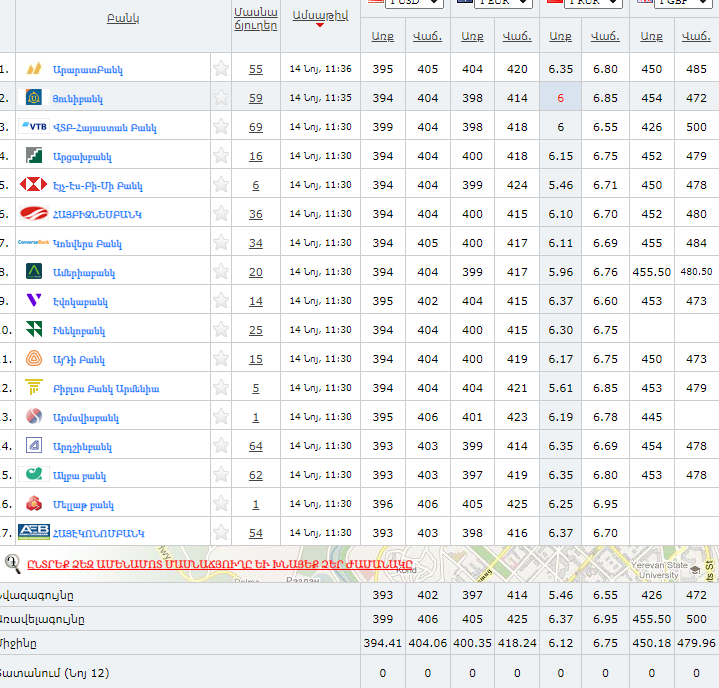Viewport: 719px width, 688px height.
Task: Click Araratbank's branch count 55
Action: tap(256, 69)
